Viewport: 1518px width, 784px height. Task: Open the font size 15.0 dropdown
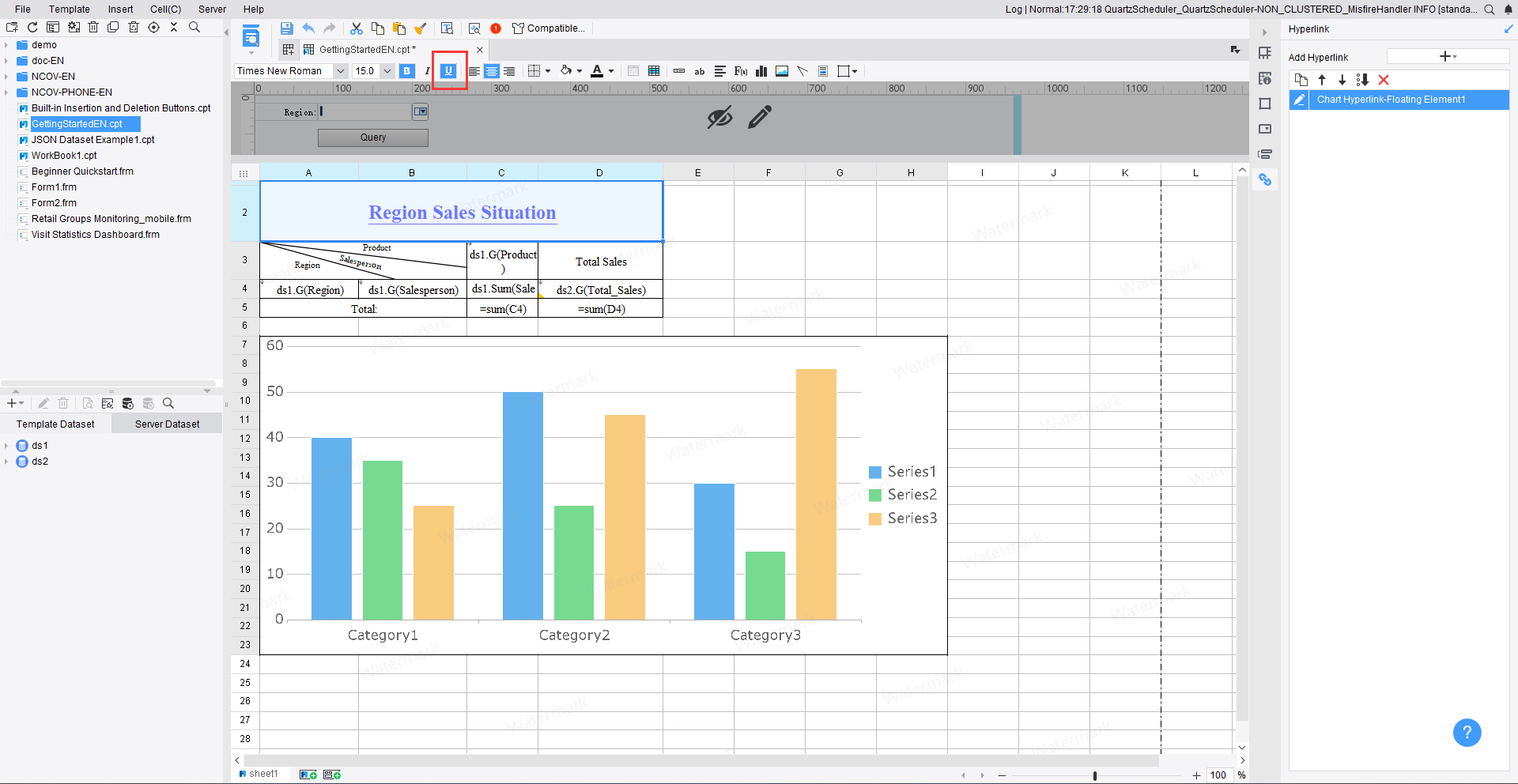click(387, 71)
